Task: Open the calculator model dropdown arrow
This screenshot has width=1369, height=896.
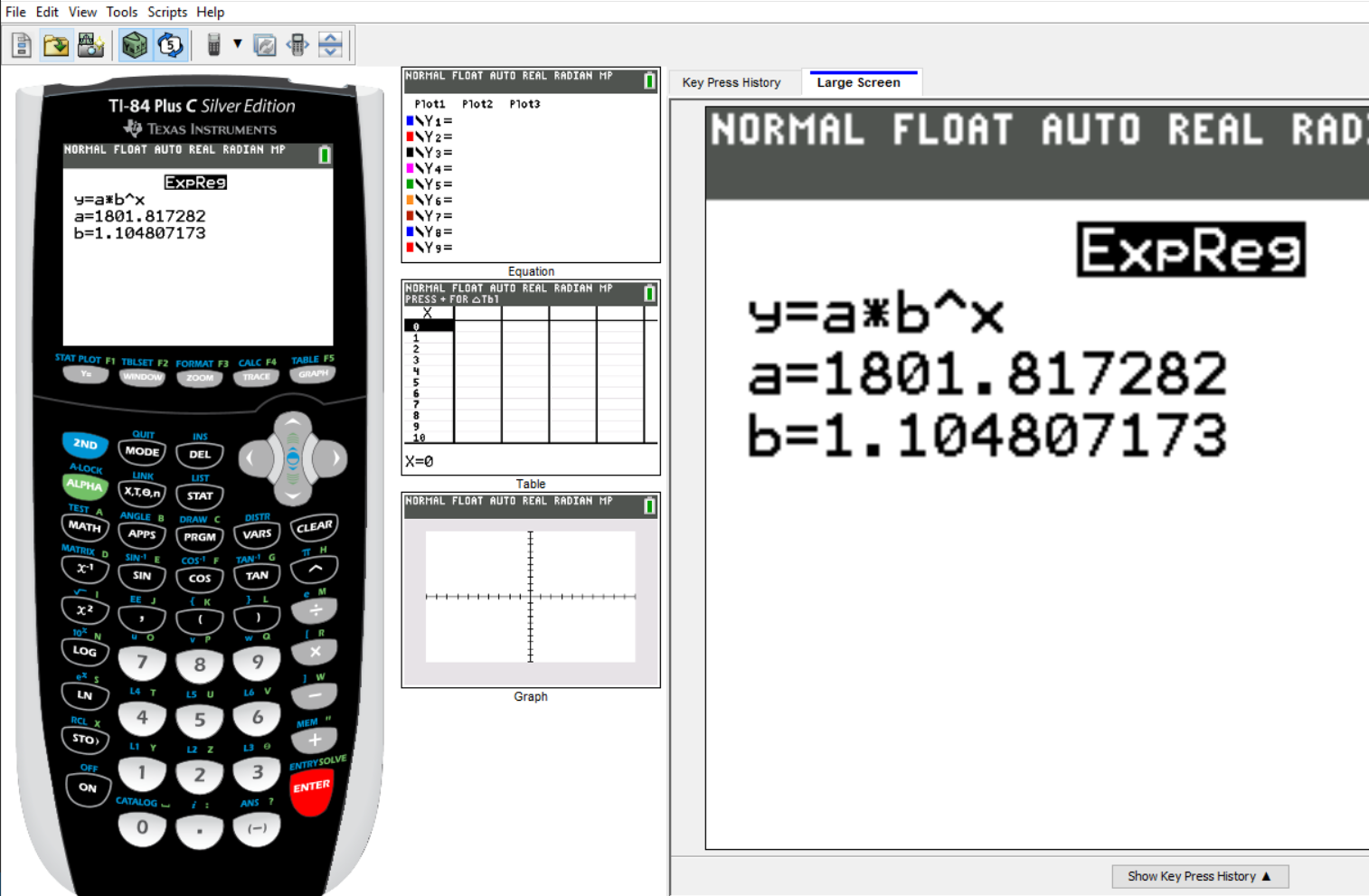Action: 237,43
